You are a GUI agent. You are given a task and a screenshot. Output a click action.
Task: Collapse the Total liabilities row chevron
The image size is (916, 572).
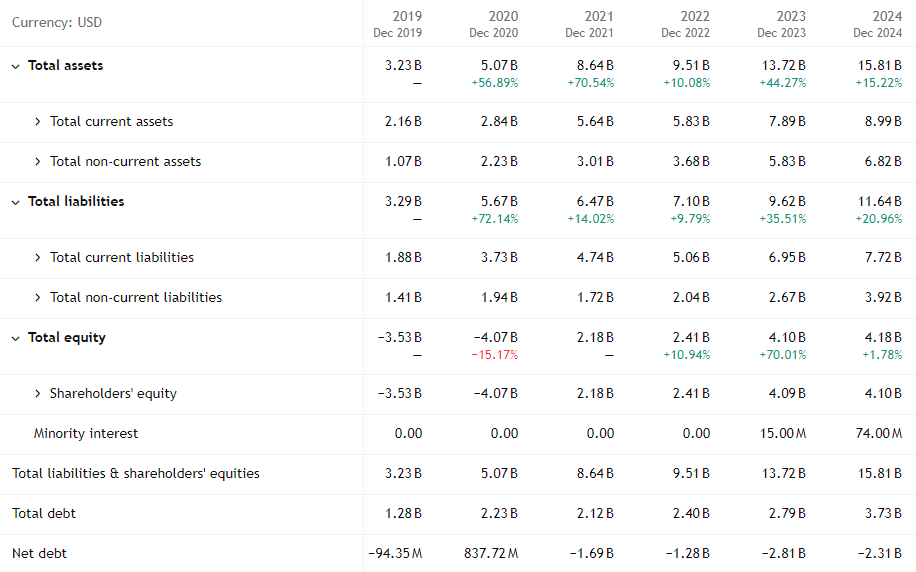pos(15,202)
